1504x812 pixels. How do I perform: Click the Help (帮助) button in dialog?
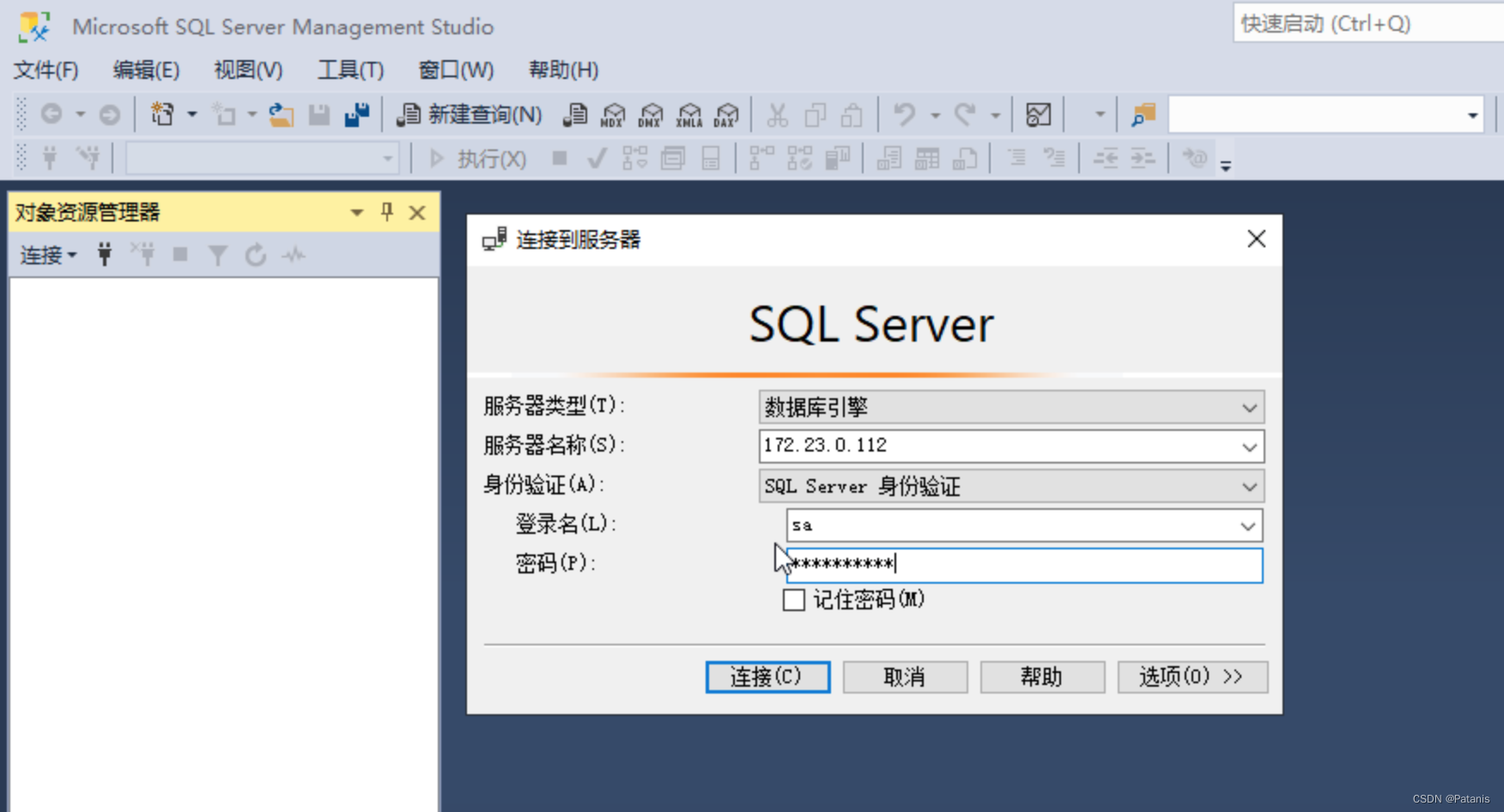click(x=1042, y=677)
